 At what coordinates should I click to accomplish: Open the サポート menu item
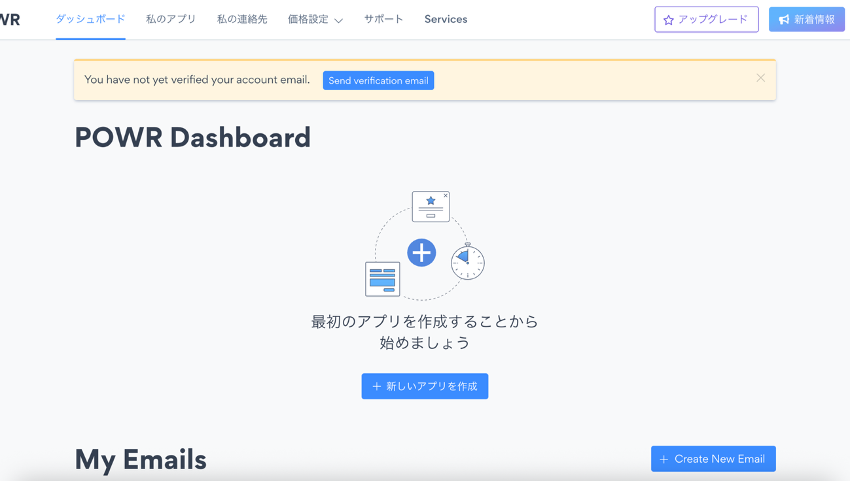point(383,19)
